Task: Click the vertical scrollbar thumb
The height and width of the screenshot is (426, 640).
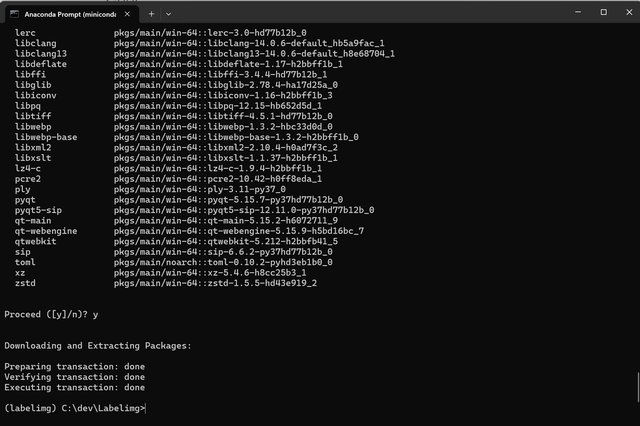Action: pos(638,387)
